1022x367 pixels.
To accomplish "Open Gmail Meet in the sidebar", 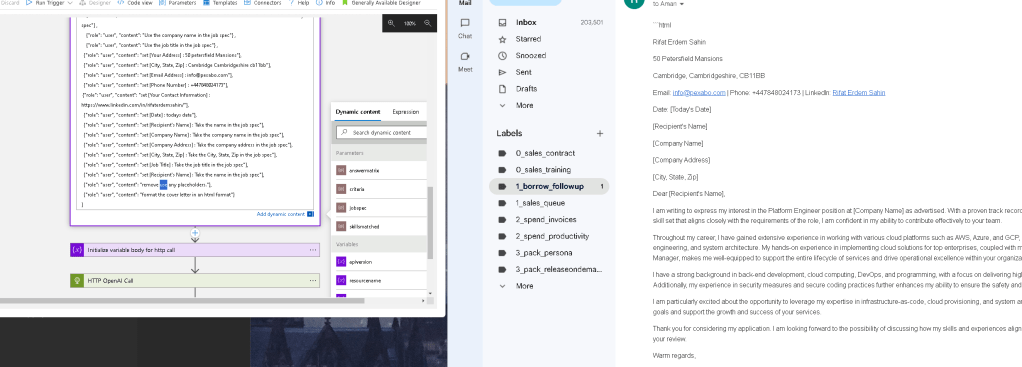I will click(465, 61).
